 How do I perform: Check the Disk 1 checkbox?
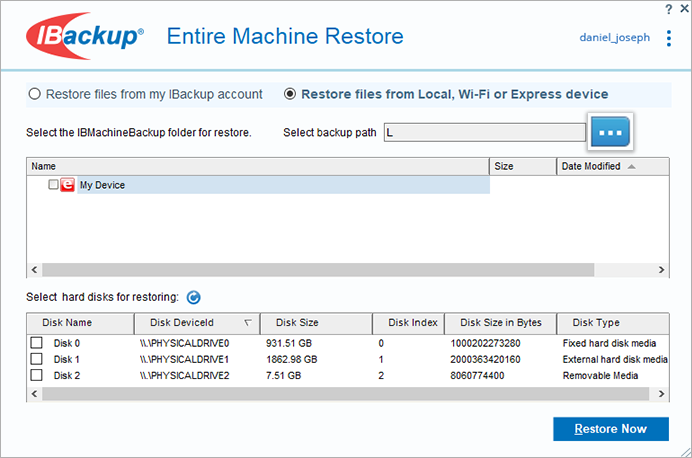point(37,359)
